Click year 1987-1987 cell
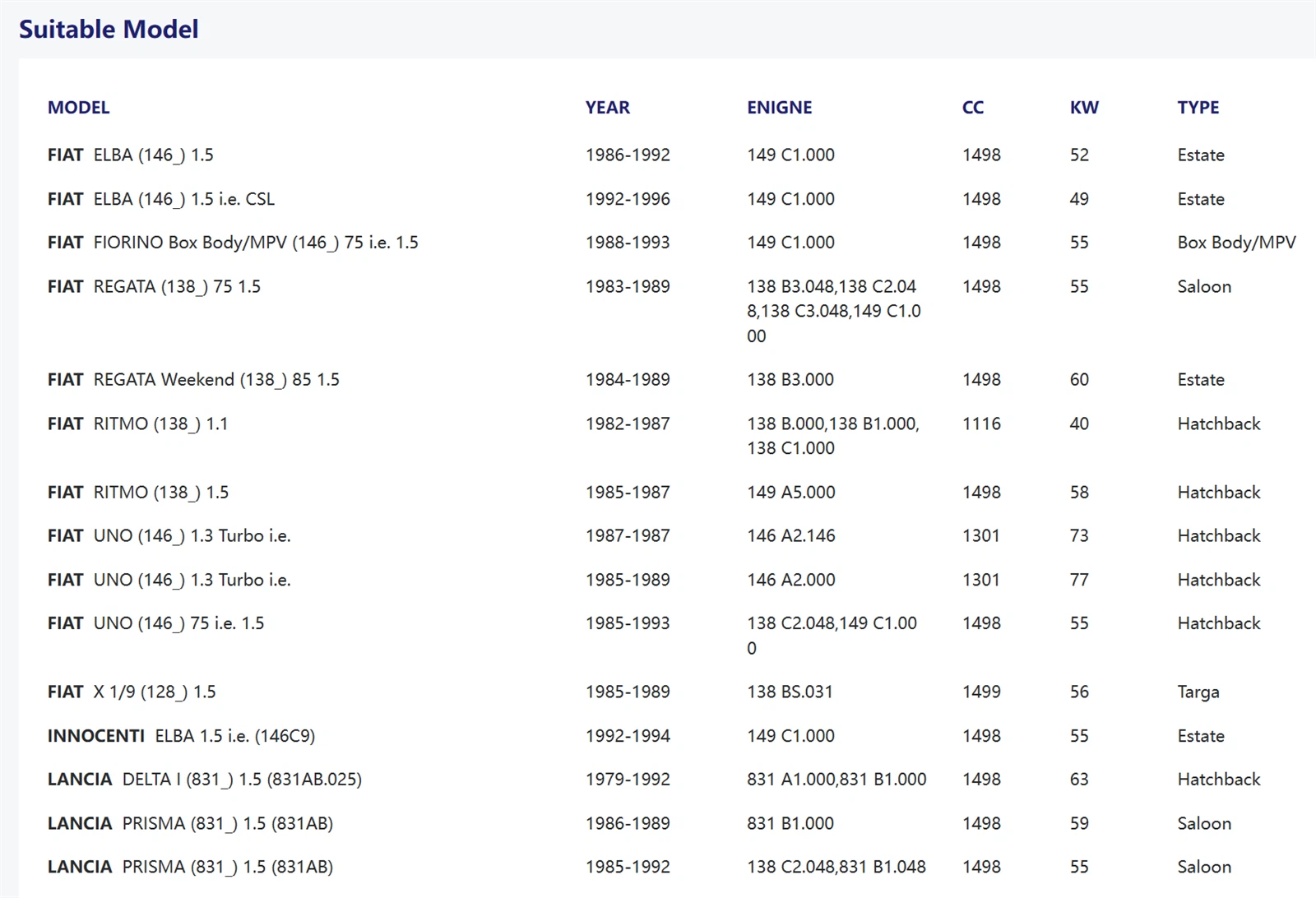 pos(628,536)
